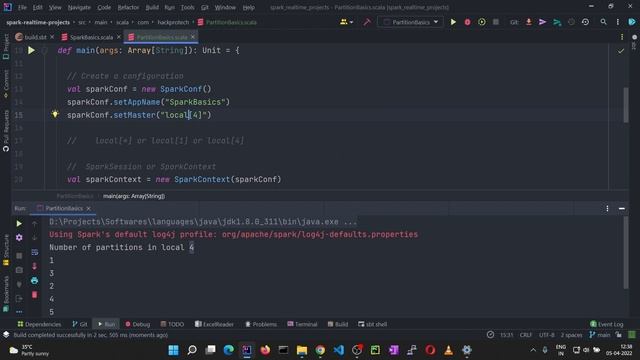Click UTF-8 encoding in status bar
This screenshot has height=360, width=640.
tap(547, 335)
